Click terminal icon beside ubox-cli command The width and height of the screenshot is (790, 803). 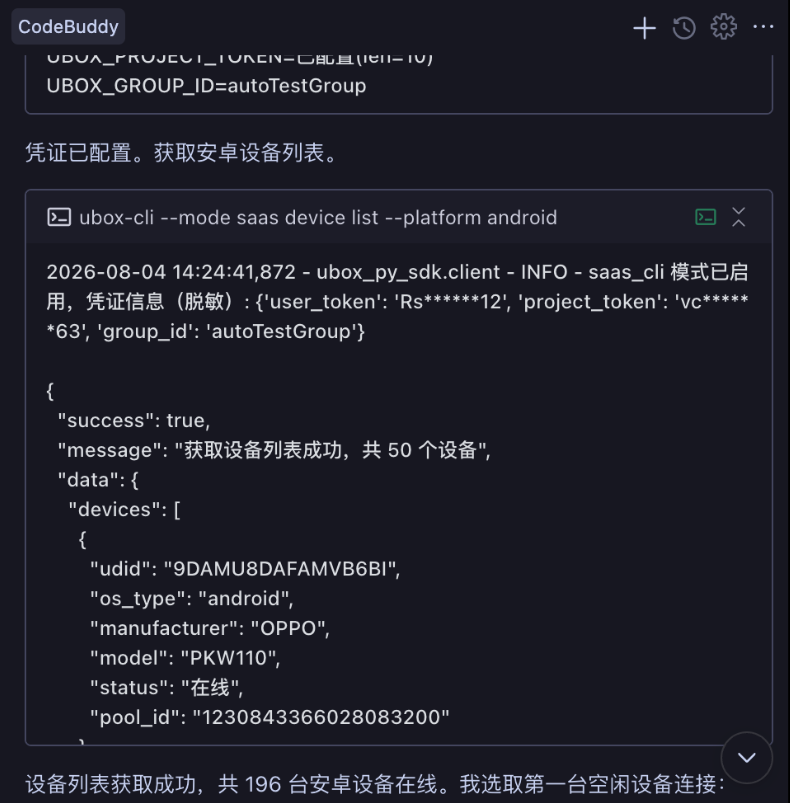pyautogui.click(x=59, y=217)
